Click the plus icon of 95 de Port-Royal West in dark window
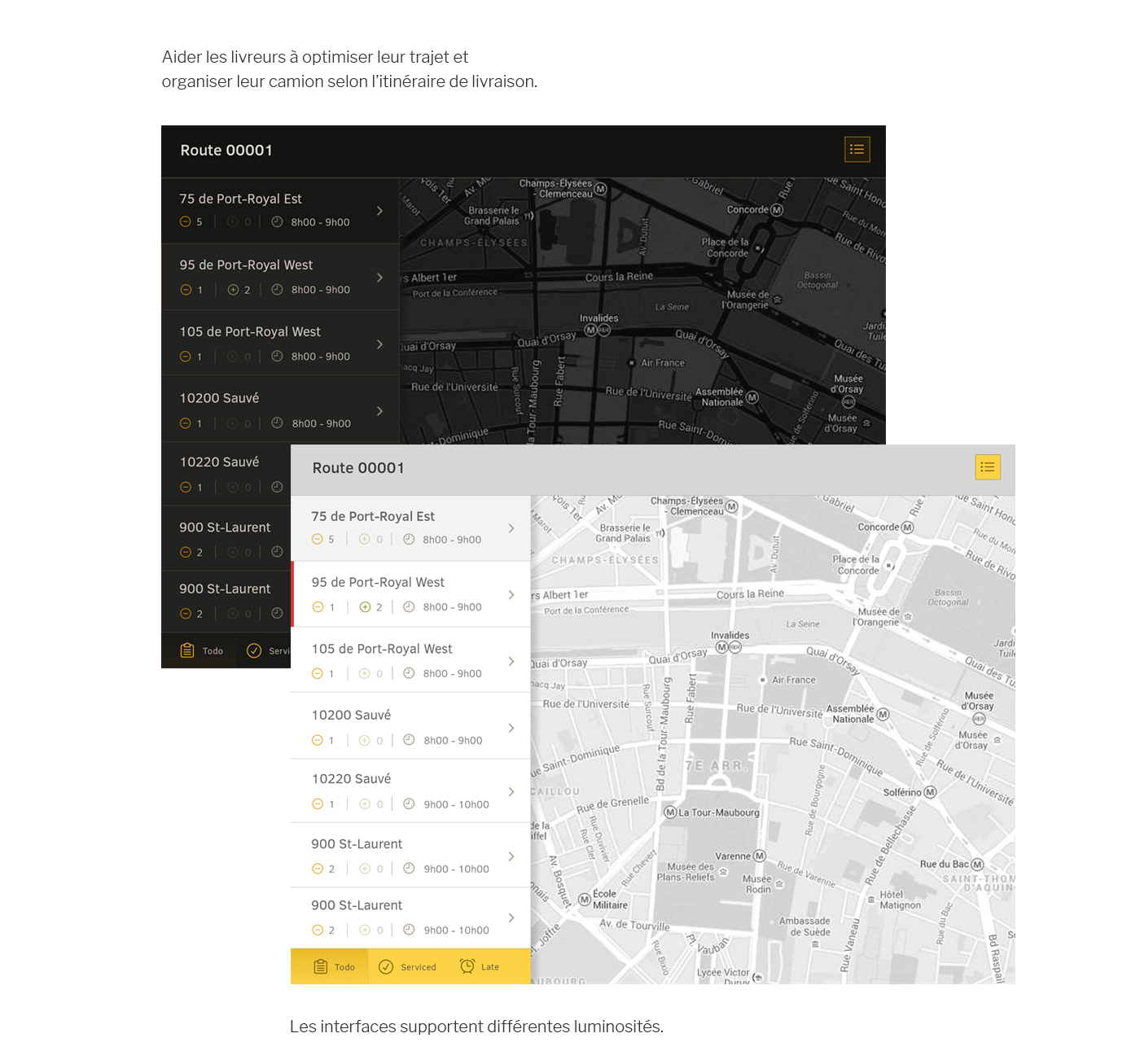 233,289
